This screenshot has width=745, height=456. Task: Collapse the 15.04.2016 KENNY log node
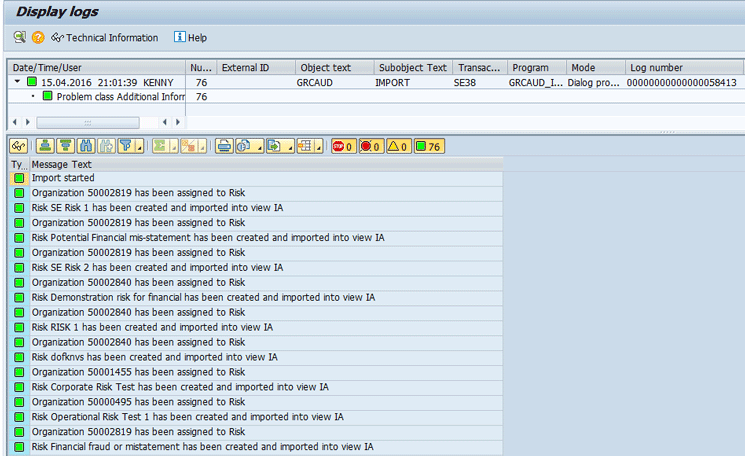[x=17, y=82]
